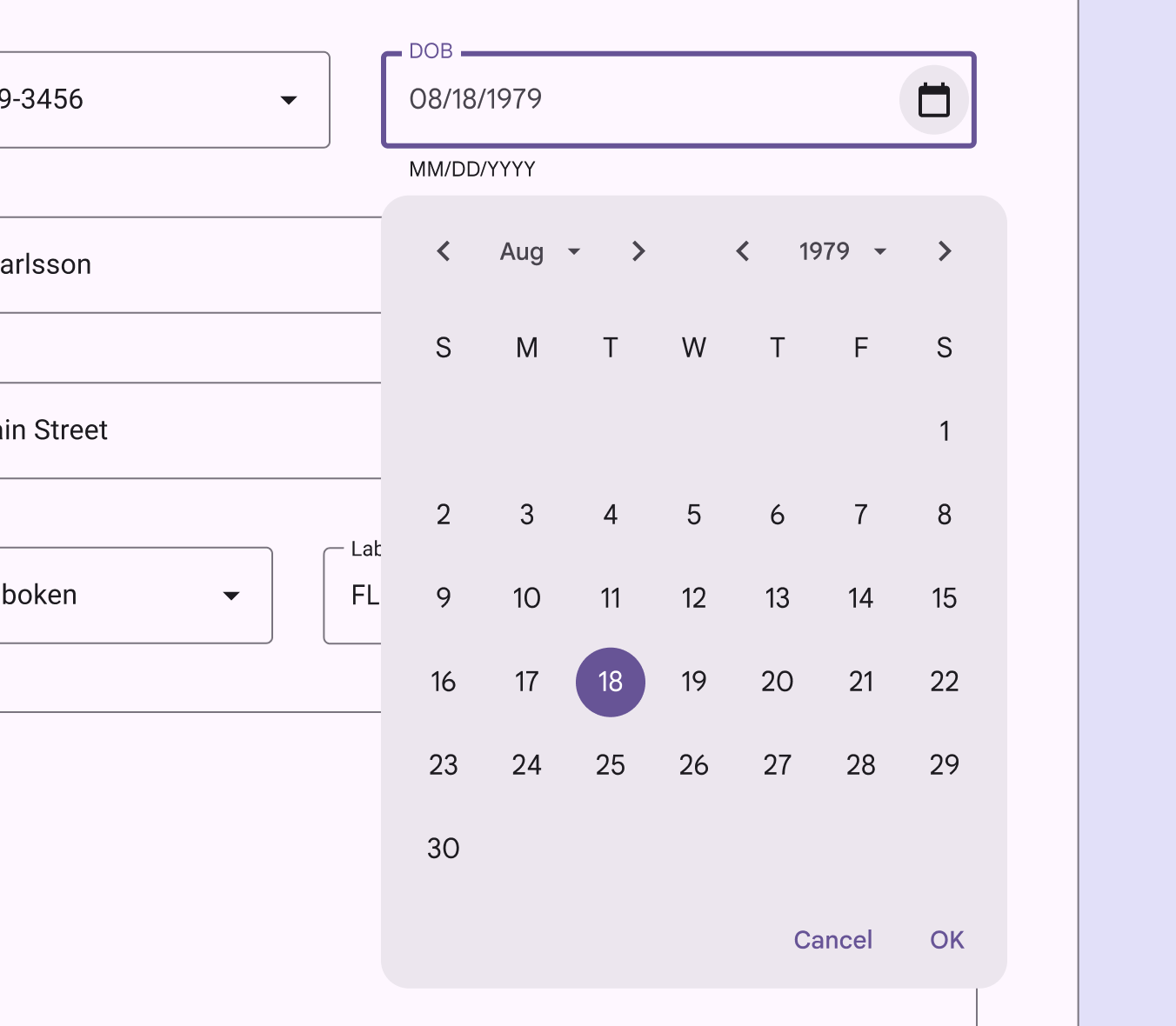The image size is (1176, 1026).
Task: Go to next year arrow
Action: coord(945,251)
